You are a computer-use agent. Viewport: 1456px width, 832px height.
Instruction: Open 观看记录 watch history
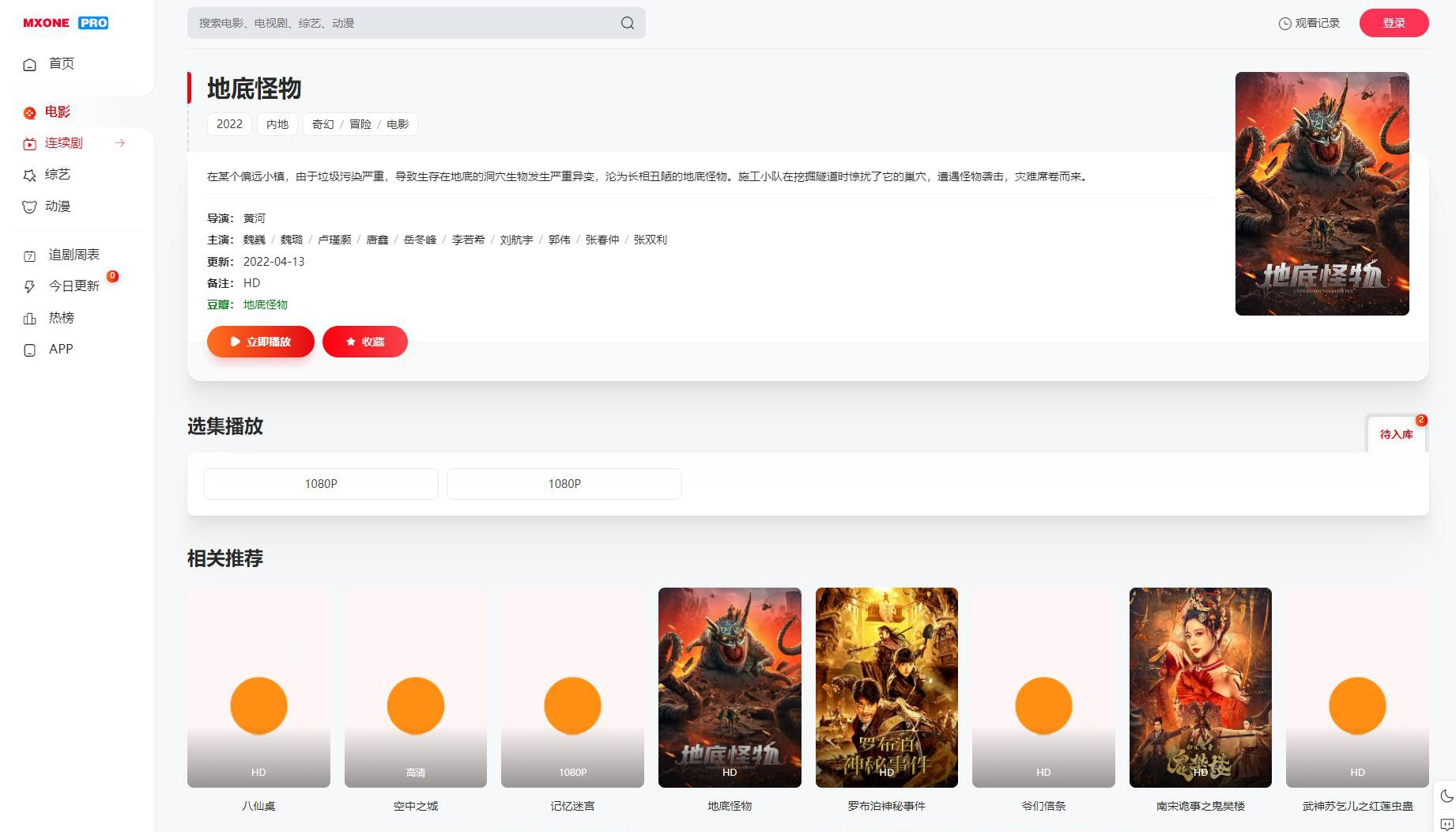pyautogui.click(x=1307, y=23)
